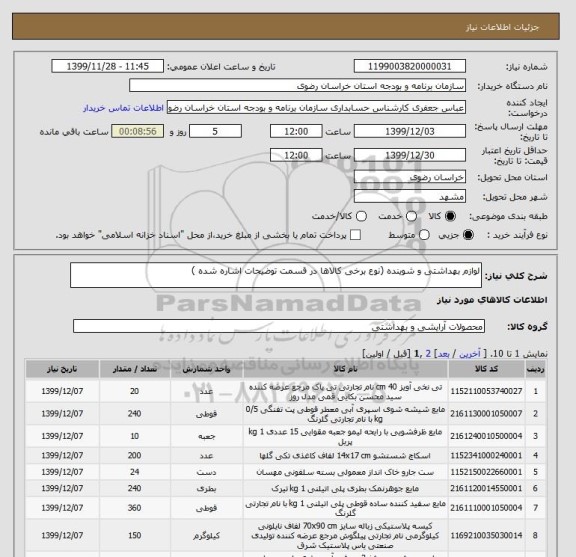Click product code 1169210035030014
Viewport: 576px width, 557px height.
pyautogui.click(x=486, y=536)
